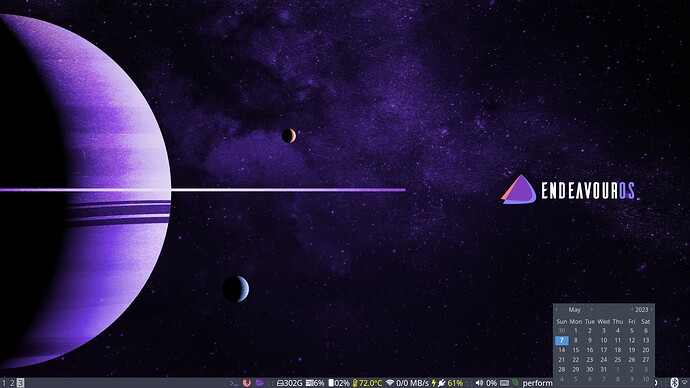Choose date 20 in the calendar

(646, 350)
